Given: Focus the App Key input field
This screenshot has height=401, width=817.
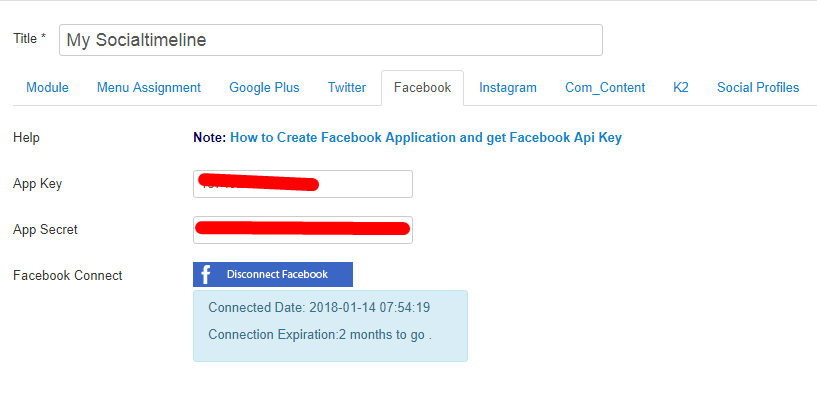Looking at the screenshot, I should (303, 184).
